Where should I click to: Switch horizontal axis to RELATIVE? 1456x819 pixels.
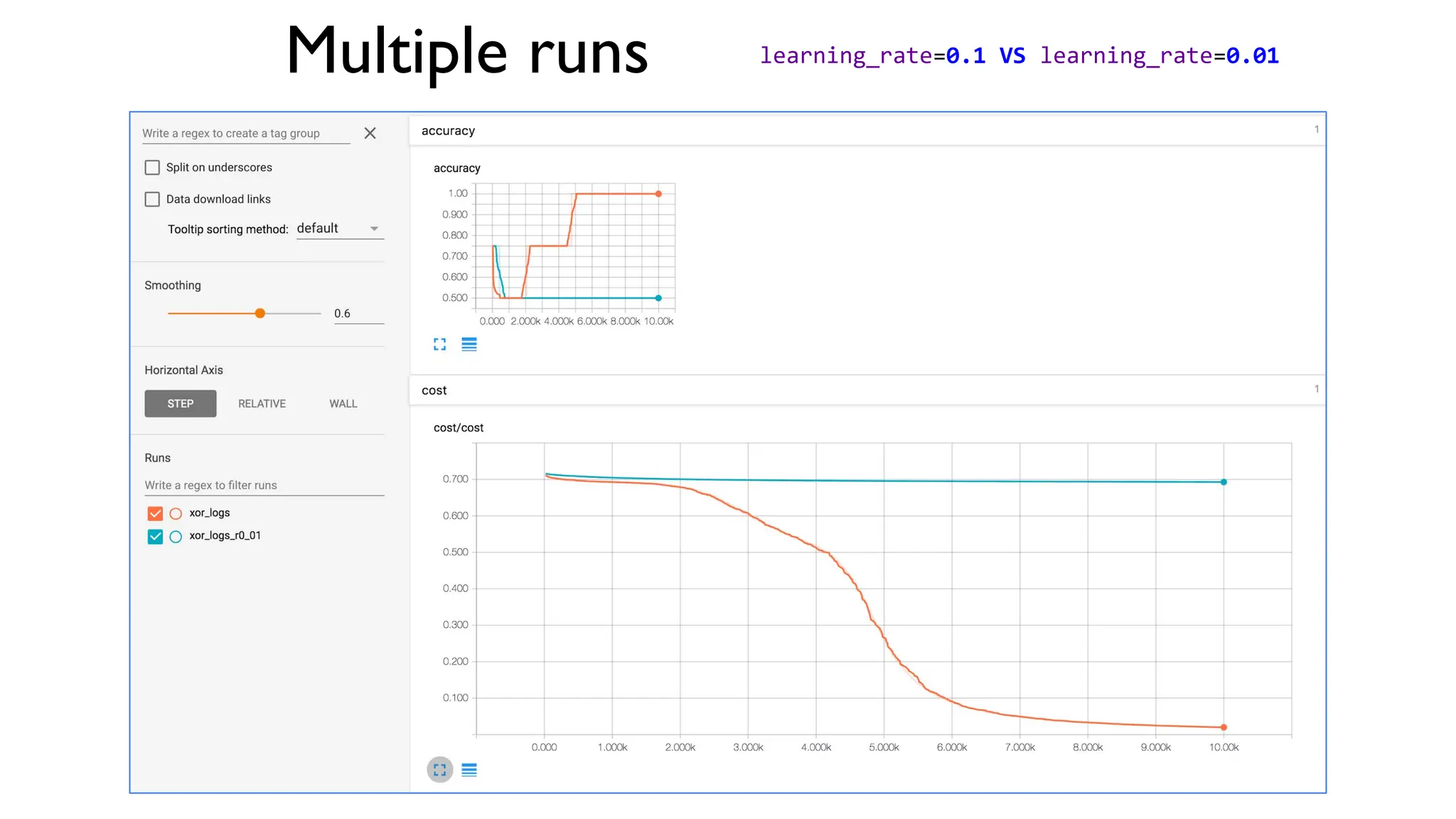[262, 404]
